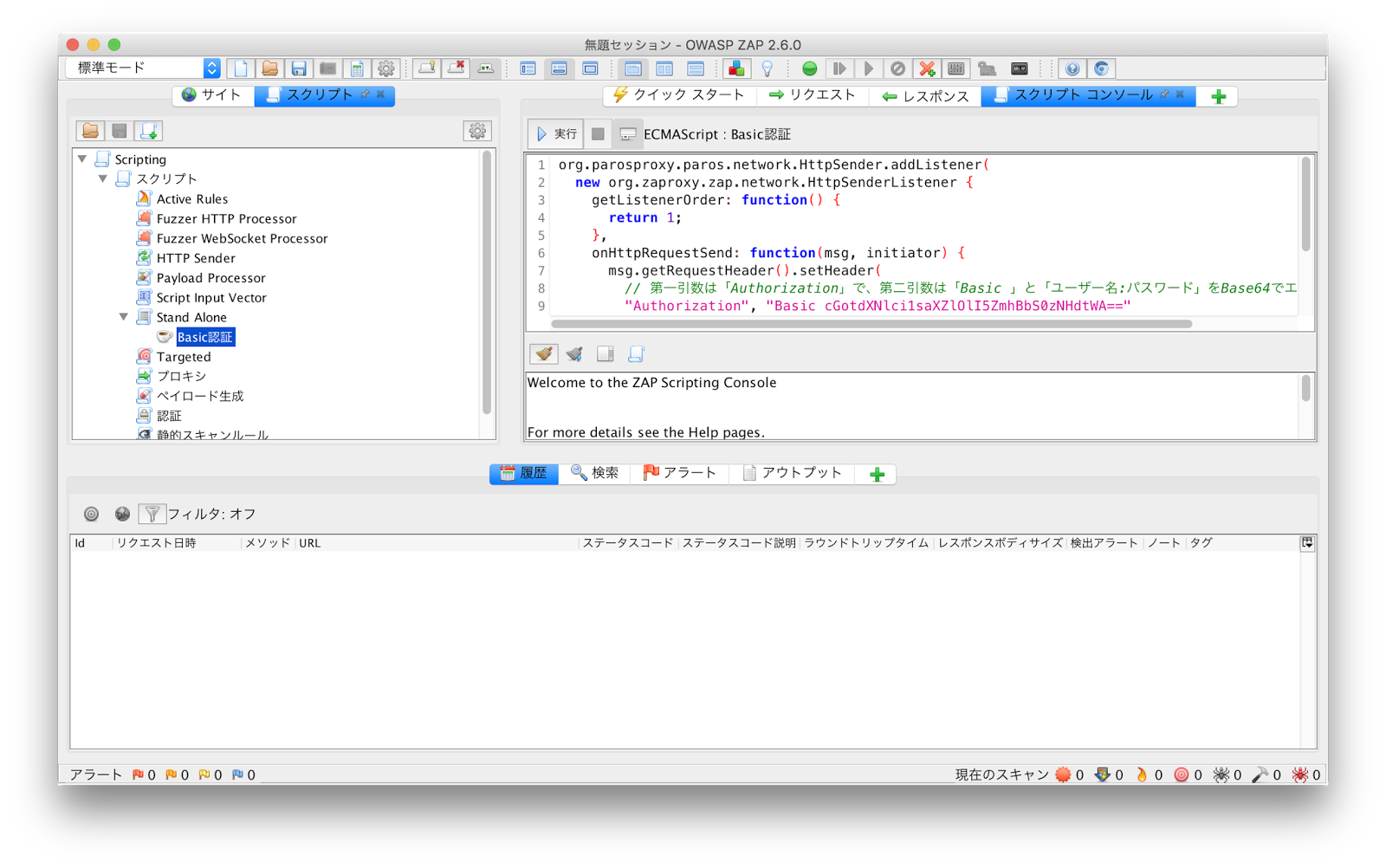Click the save script icon in Scripts panel
Viewport: 1386px width, 868px height.
click(120, 131)
